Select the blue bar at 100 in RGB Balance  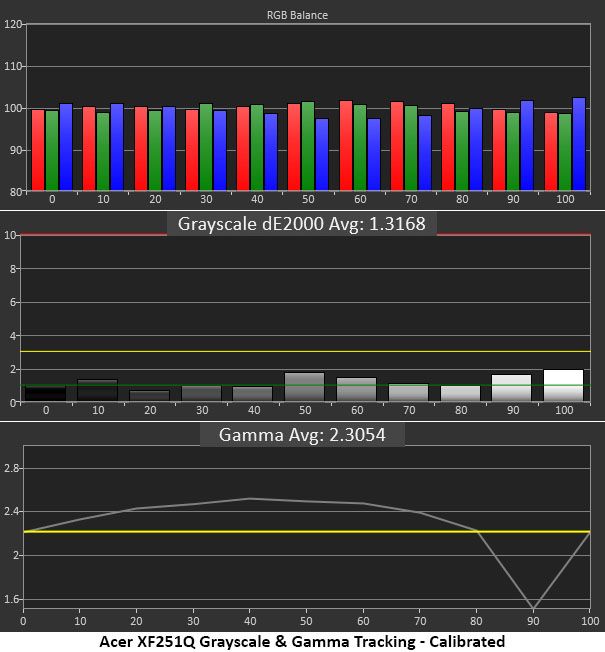[579, 144]
